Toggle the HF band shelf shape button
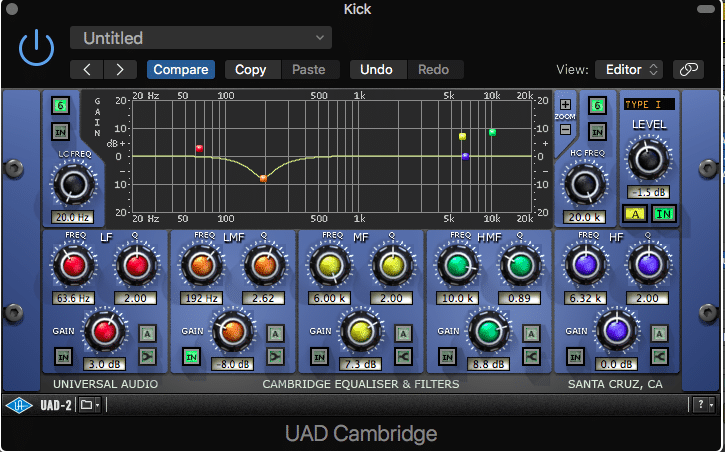725x452 pixels. (659, 356)
